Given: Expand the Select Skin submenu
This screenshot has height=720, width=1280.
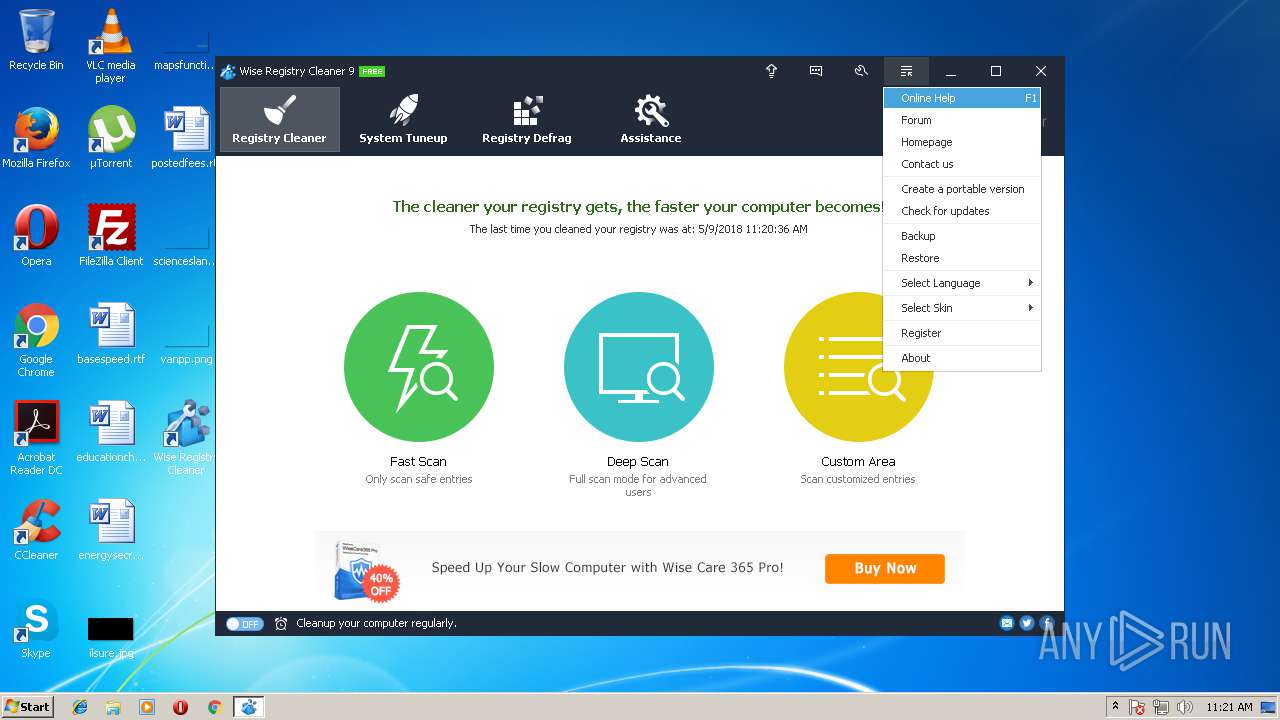Looking at the screenshot, I should [962, 308].
